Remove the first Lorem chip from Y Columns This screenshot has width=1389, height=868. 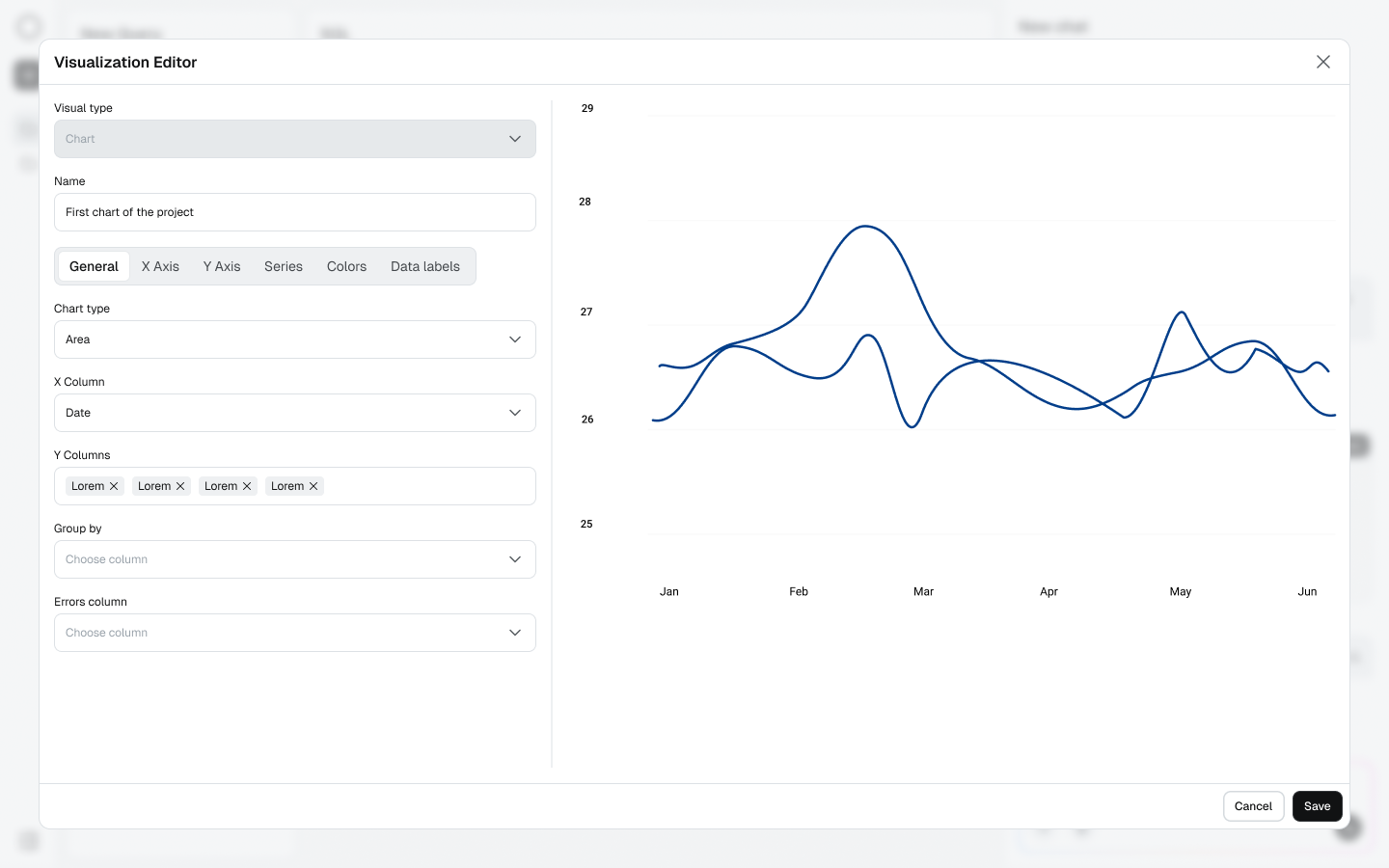pos(115,486)
